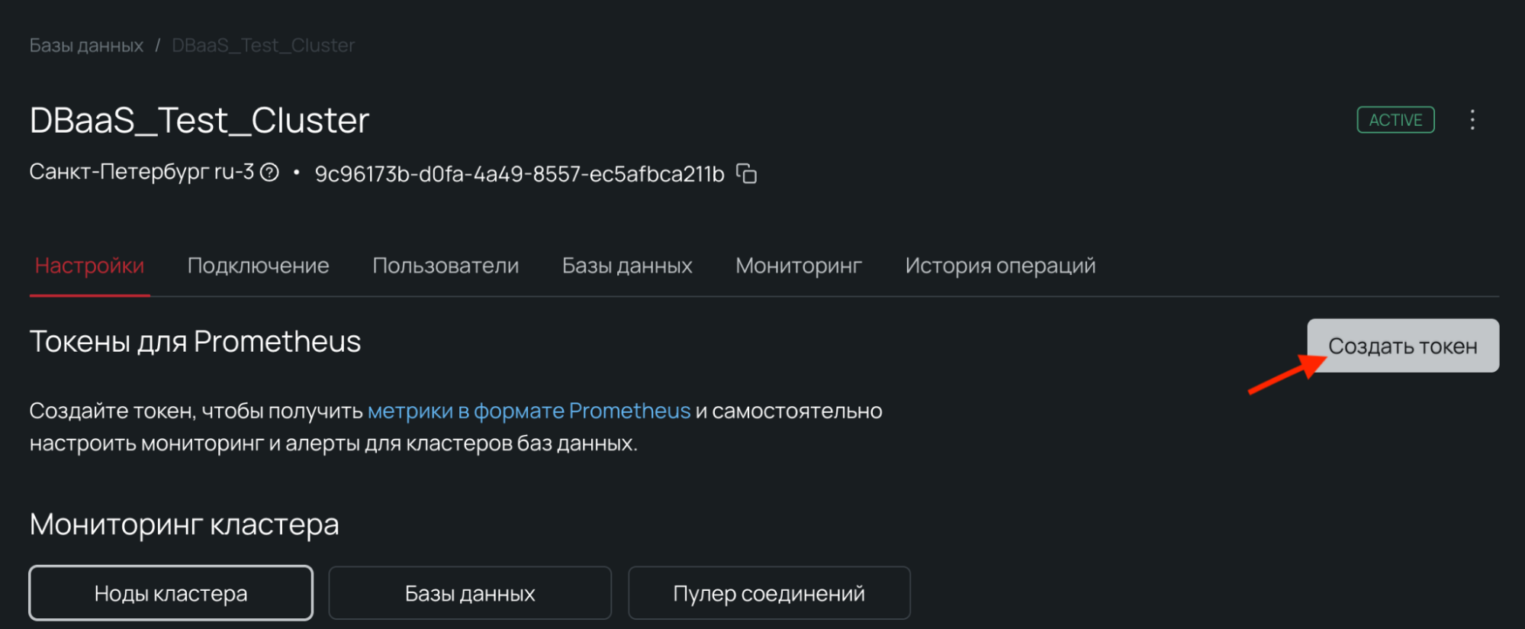Screen dimensions: 1525x629
Task: Open the three-dot cluster actions menu
Action: (1471, 120)
